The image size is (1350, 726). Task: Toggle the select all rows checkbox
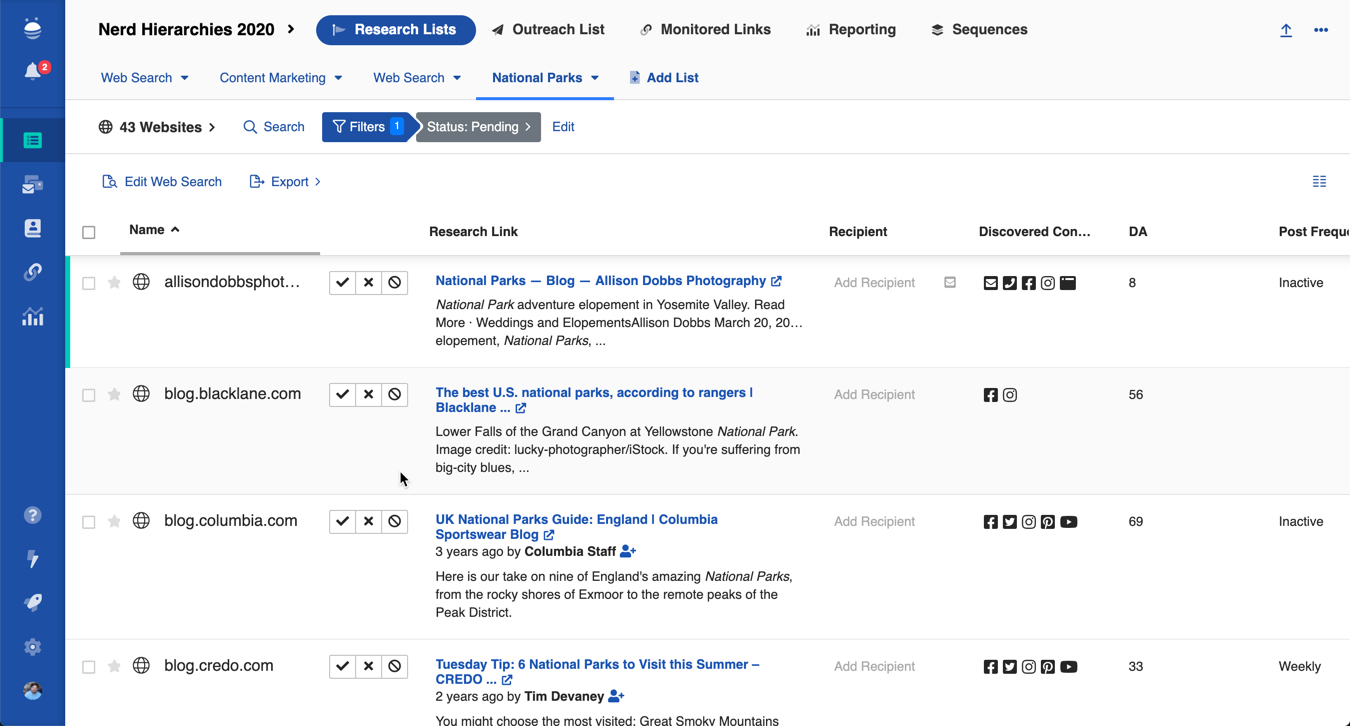tap(89, 232)
